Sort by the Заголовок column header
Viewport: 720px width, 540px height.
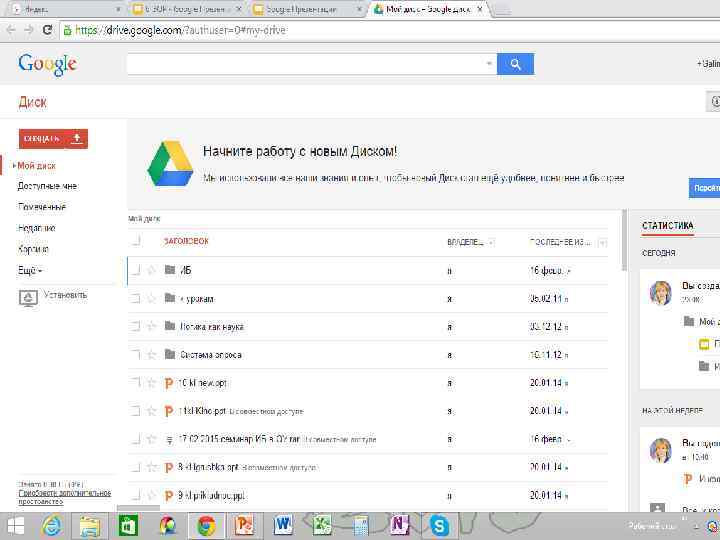[x=186, y=241]
